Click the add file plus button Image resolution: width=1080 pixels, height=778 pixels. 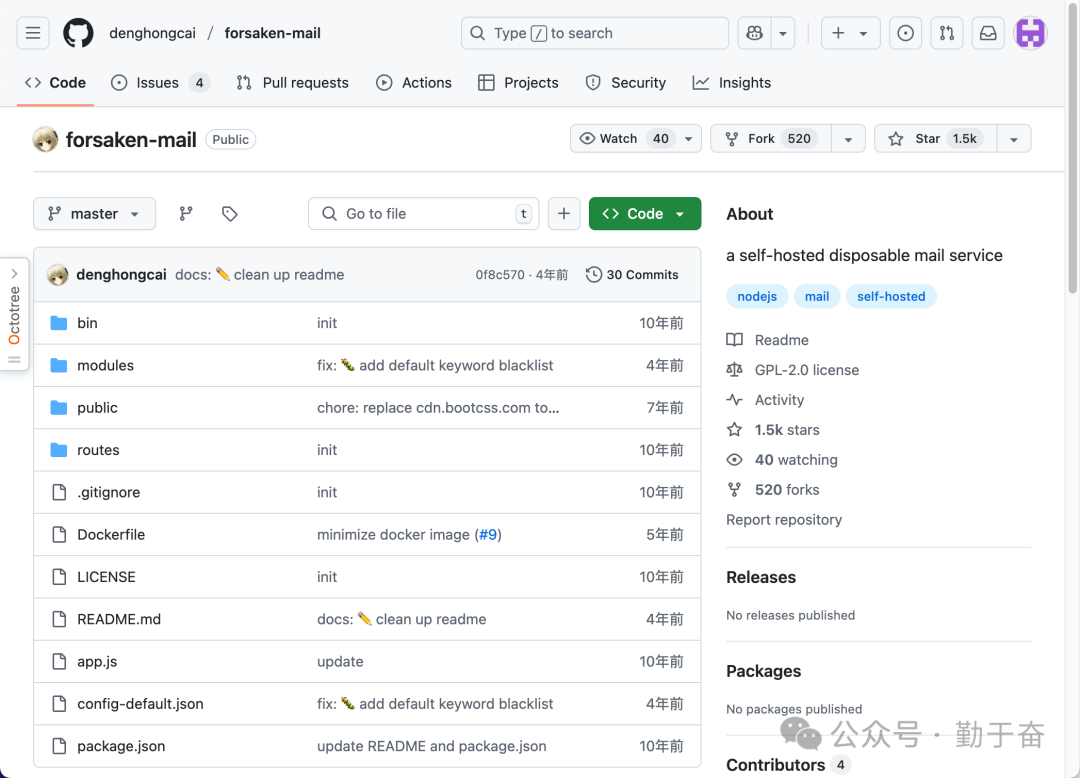point(564,213)
